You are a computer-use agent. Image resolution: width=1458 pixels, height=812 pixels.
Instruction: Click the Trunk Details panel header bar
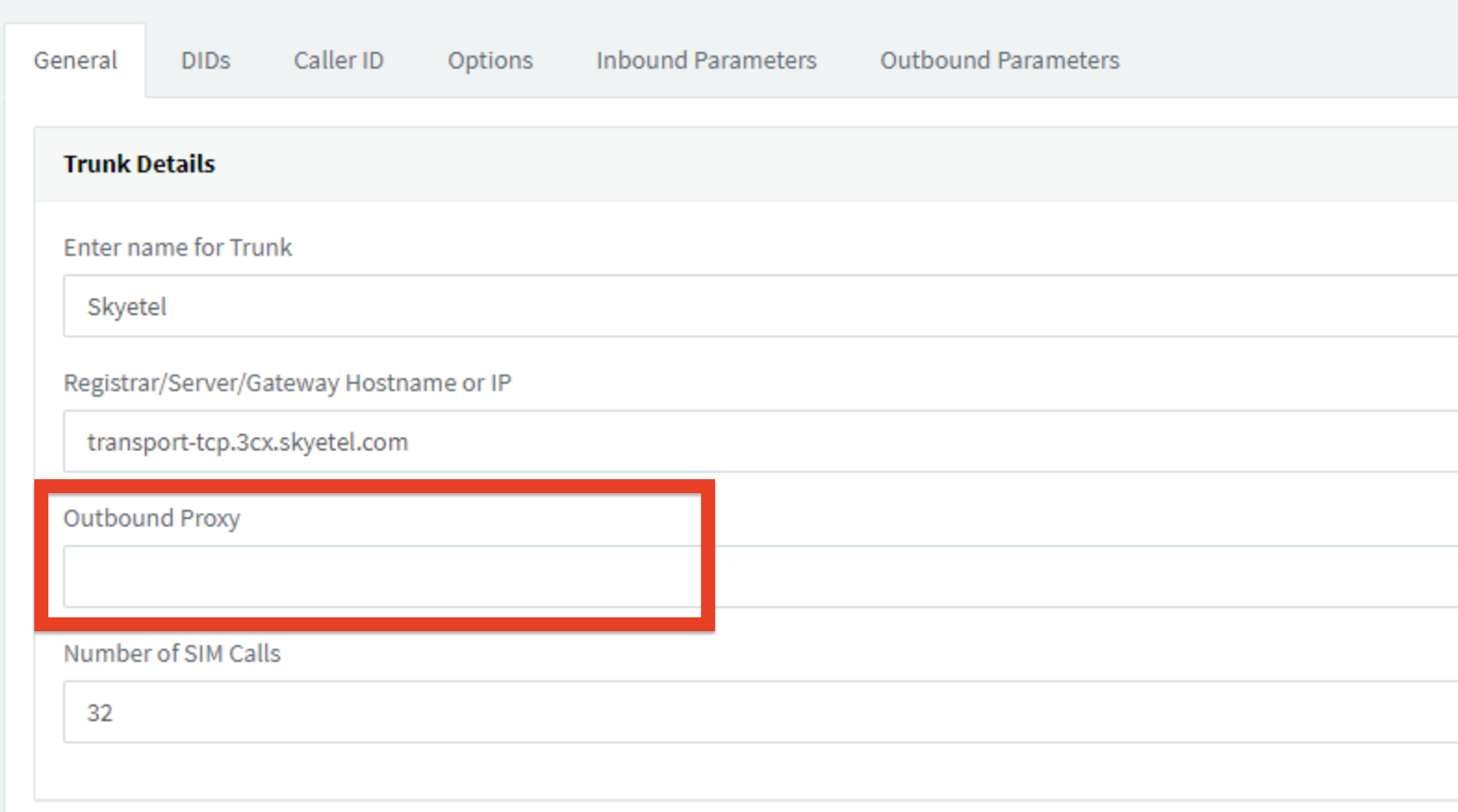(x=746, y=164)
